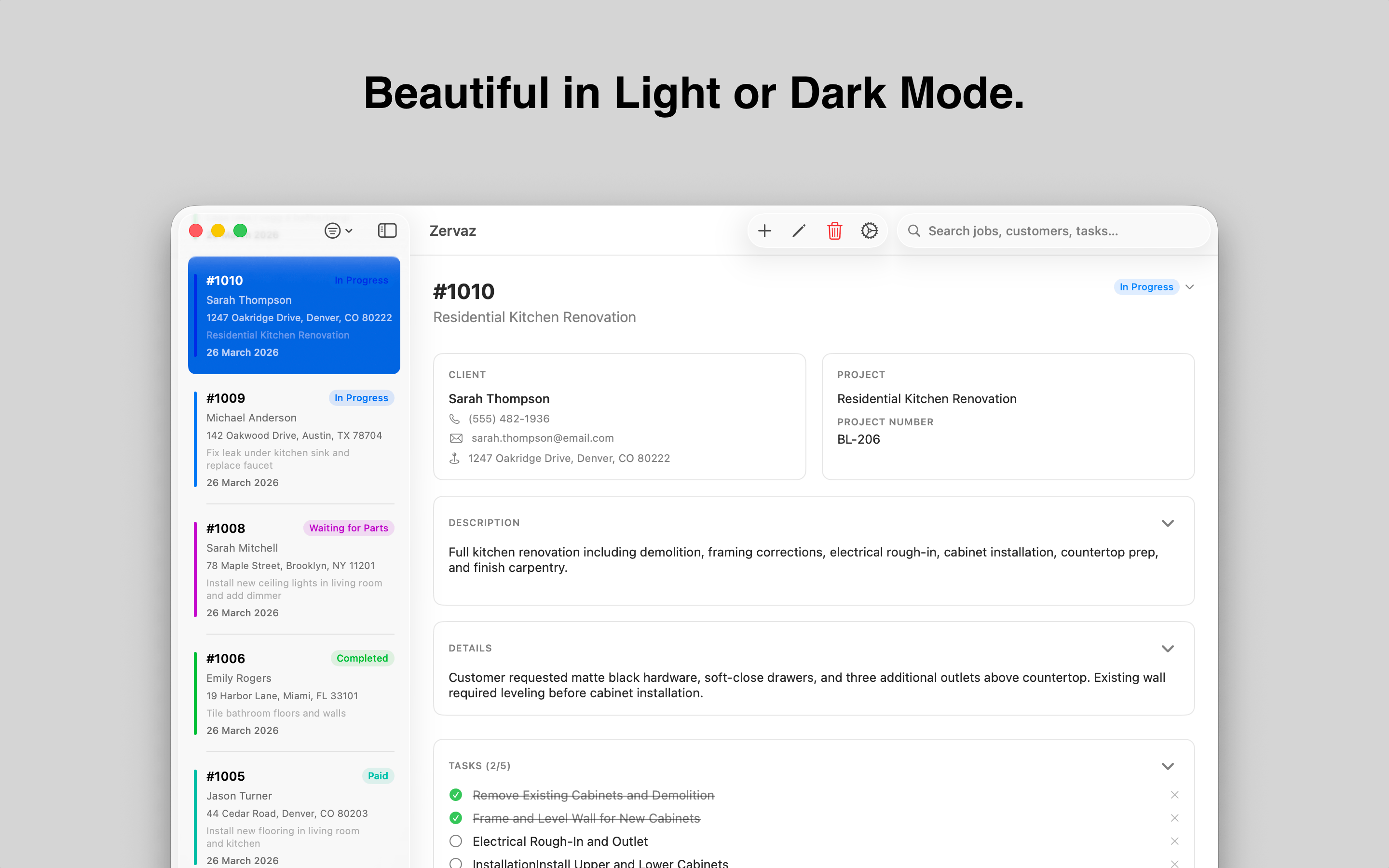This screenshot has height=868, width=1389.
Task: Open job status dropdown showing In Progress
Action: coord(1154,287)
